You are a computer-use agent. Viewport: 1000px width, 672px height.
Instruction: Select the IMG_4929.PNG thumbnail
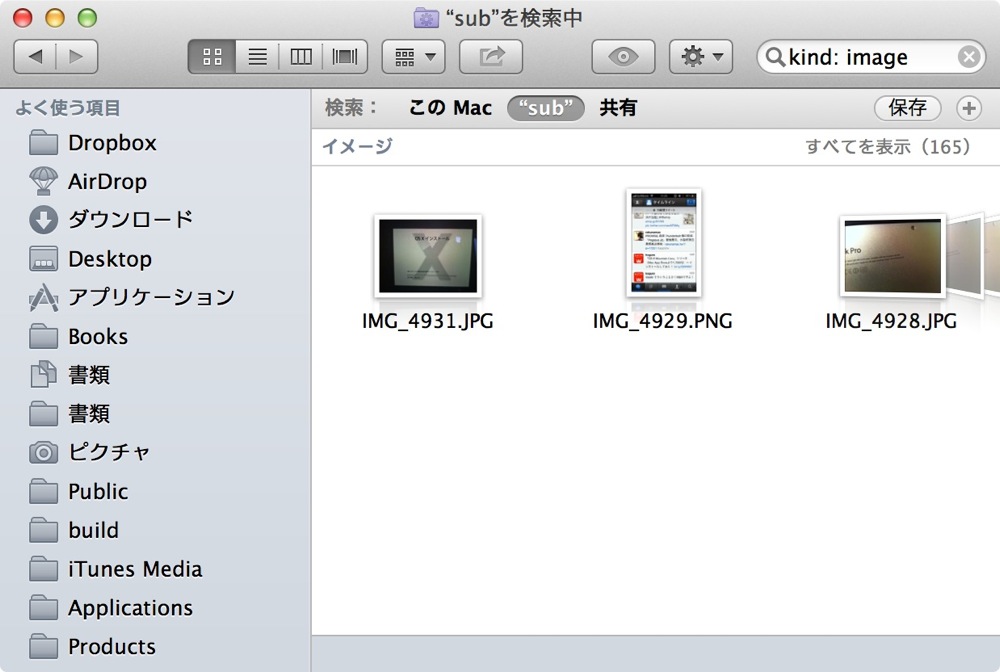(x=663, y=243)
